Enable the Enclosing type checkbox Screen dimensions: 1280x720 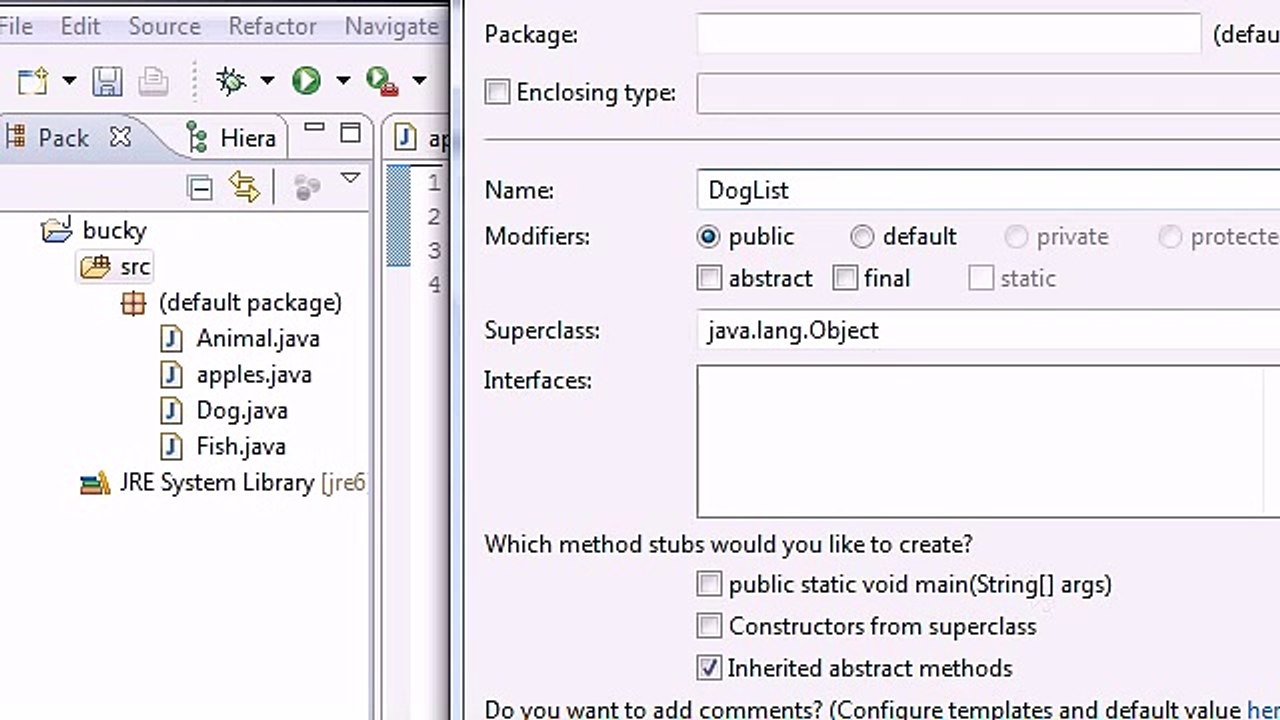click(x=497, y=92)
